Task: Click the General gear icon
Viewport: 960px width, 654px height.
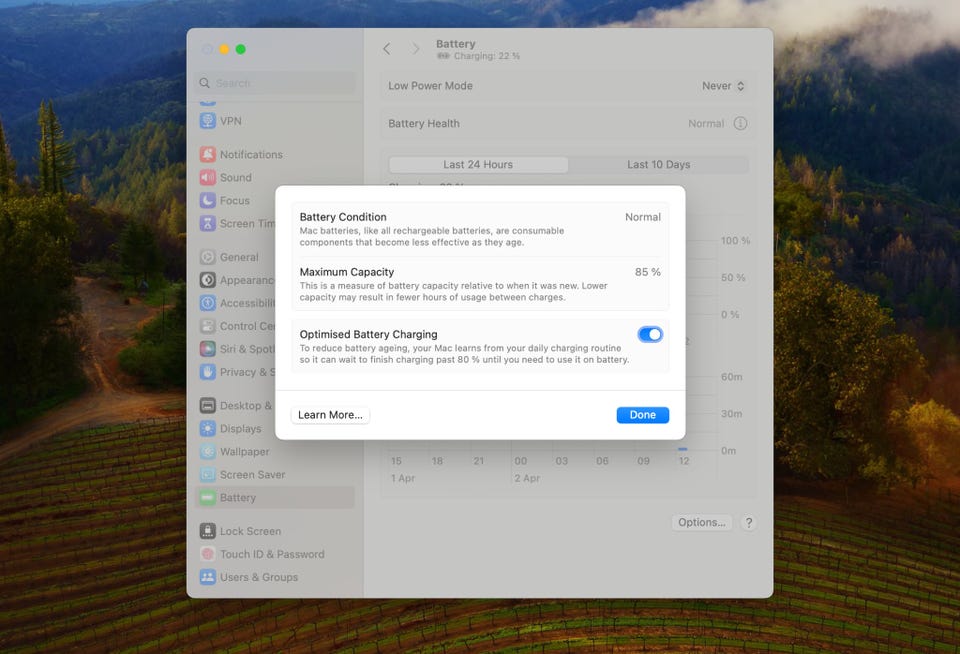Action: [208, 257]
